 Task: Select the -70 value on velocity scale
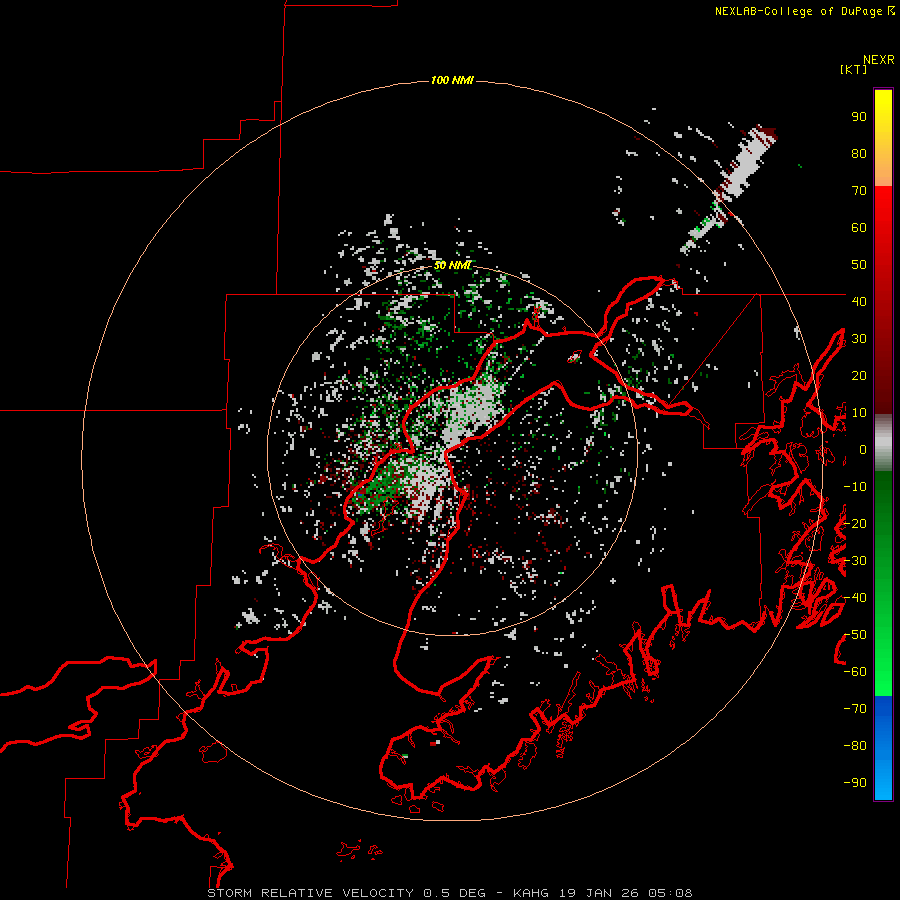(855, 709)
